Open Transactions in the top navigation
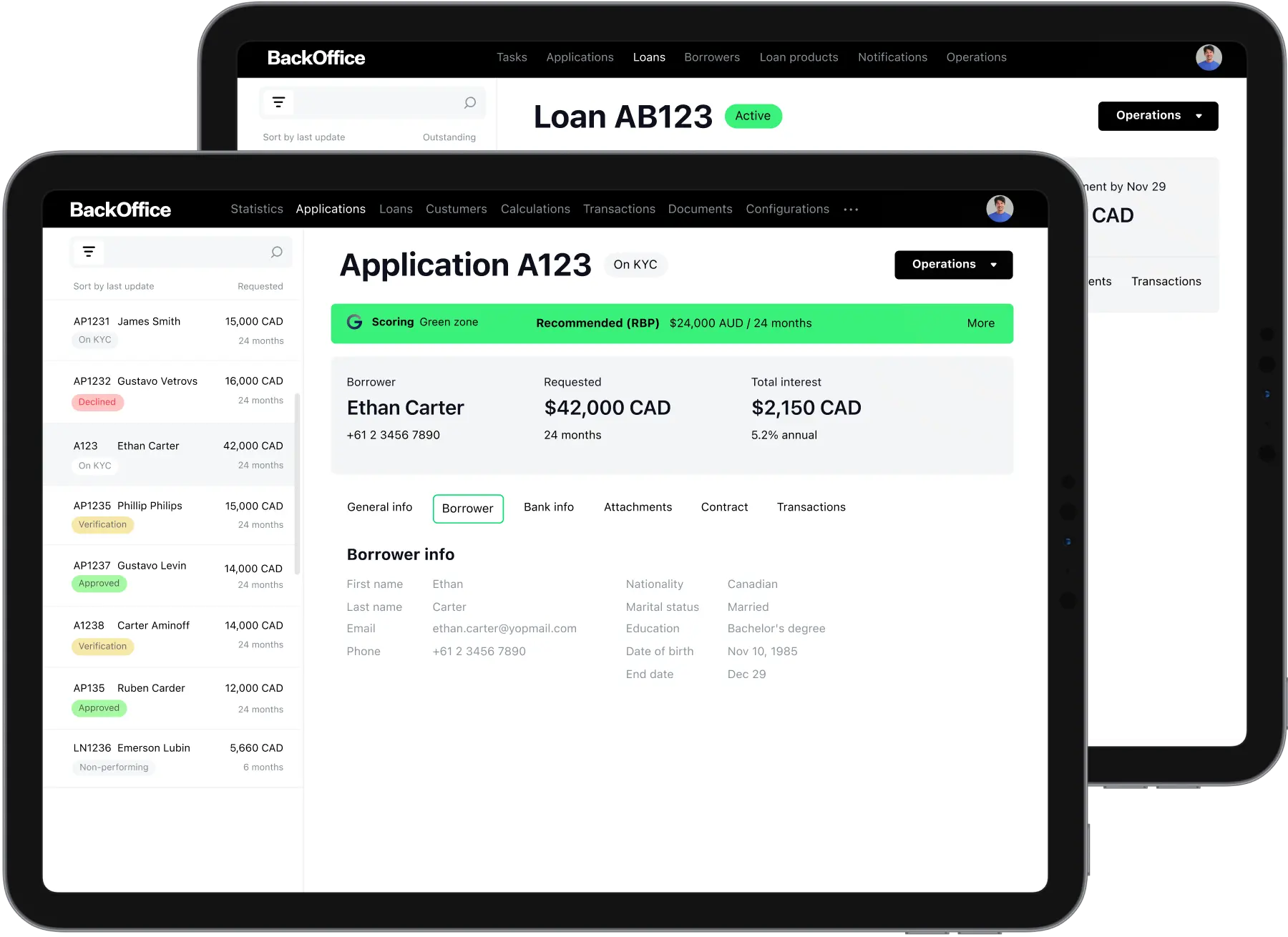The image size is (1288, 937). pos(619,209)
